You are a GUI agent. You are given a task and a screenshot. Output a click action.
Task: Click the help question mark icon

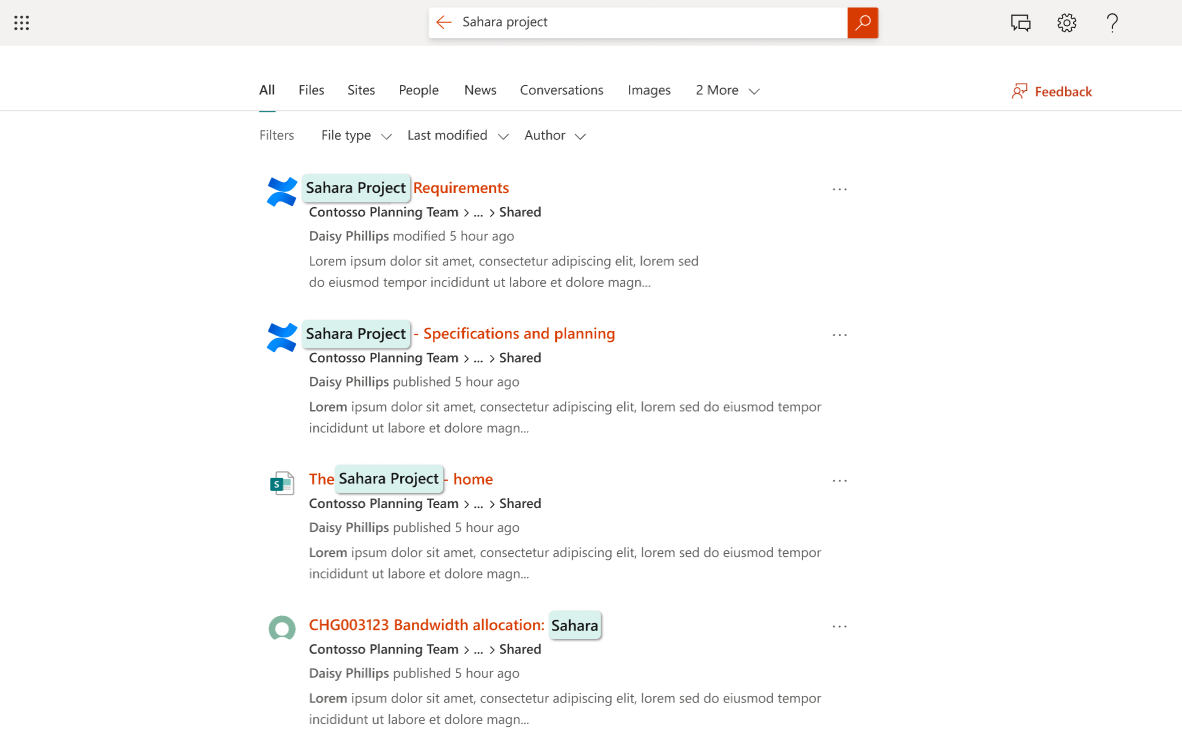point(1112,23)
